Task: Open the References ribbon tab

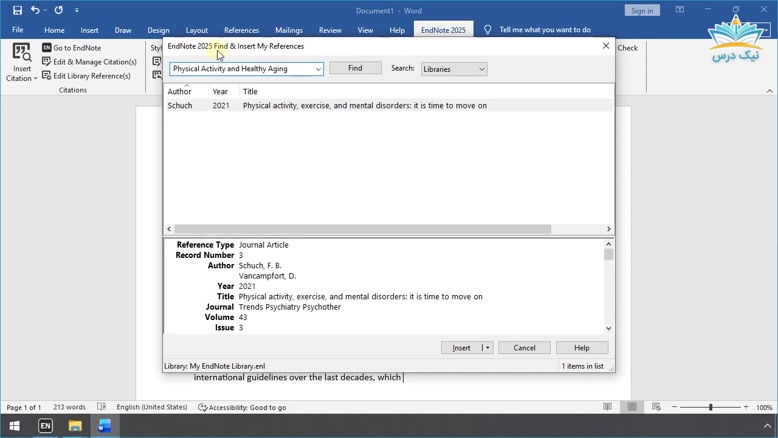Action: 241,30
